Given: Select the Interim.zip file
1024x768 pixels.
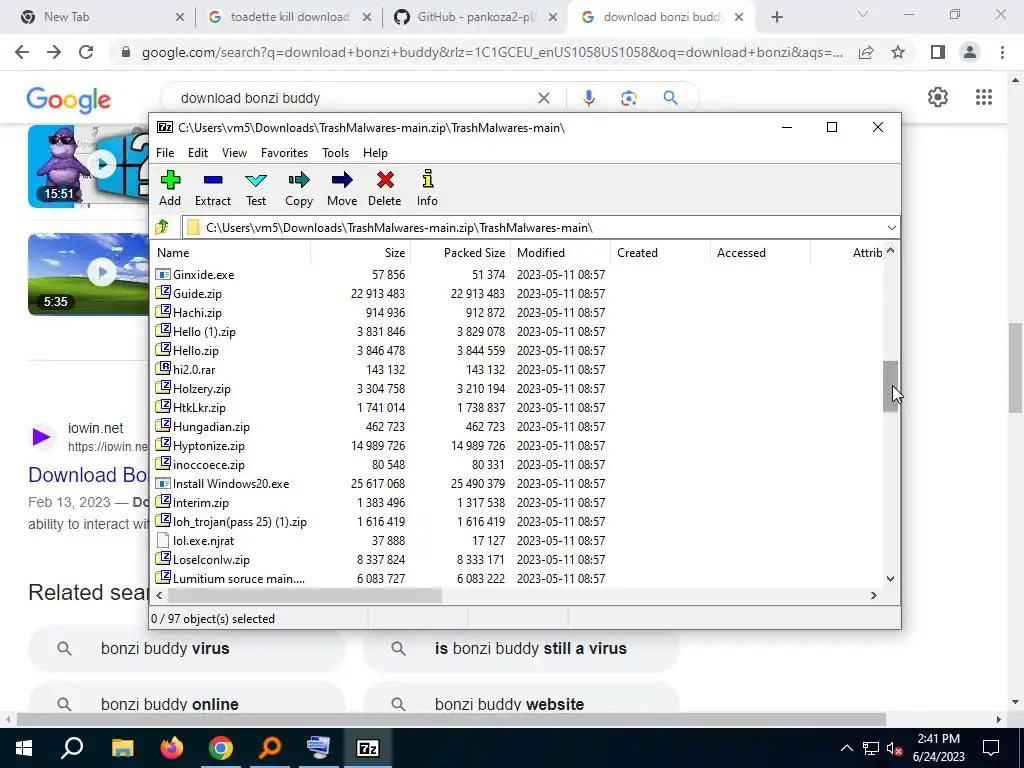Looking at the screenshot, I should (x=200, y=503).
